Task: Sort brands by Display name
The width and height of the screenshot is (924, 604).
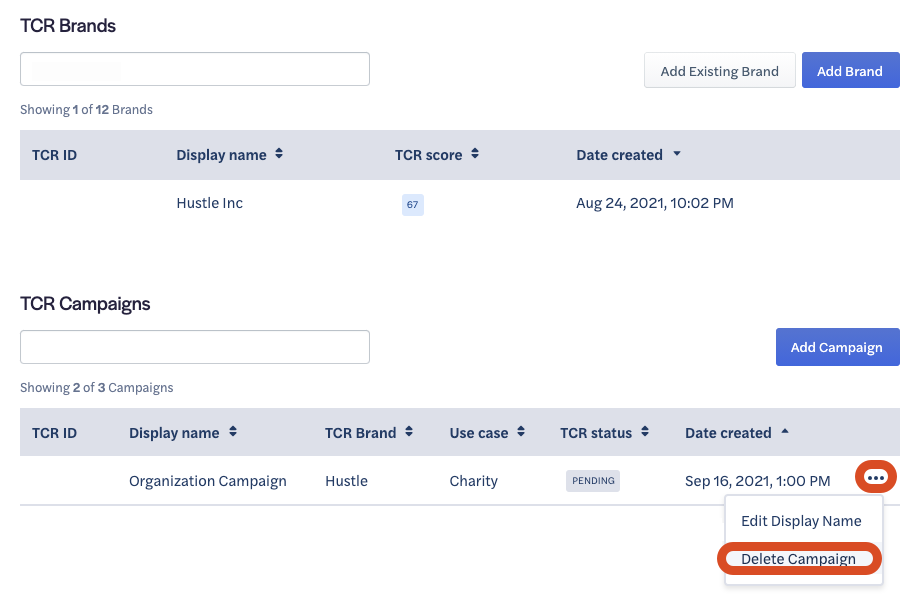Action: (x=229, y=155)
